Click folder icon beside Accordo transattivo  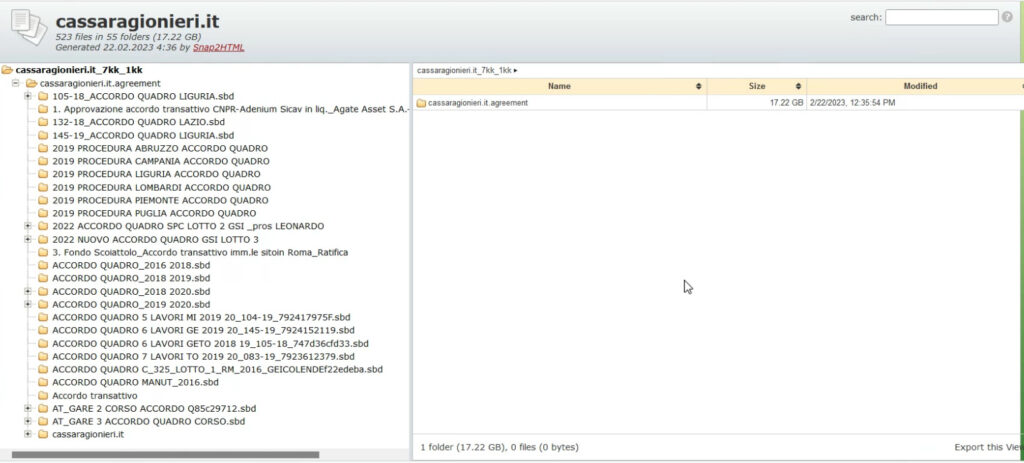(43, 396)
